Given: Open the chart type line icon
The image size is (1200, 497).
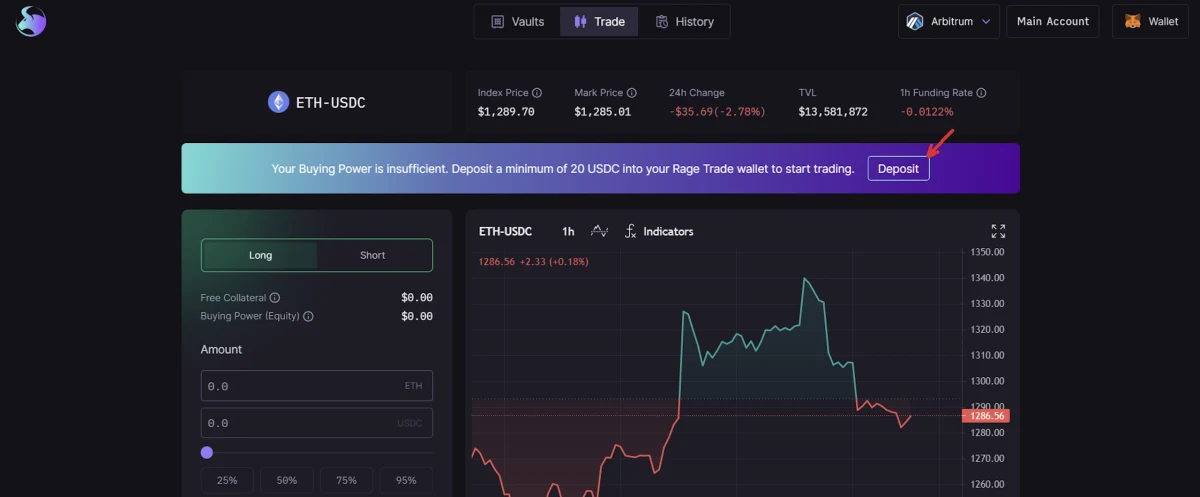Looking at the screenshot, I should click(599, 231).
